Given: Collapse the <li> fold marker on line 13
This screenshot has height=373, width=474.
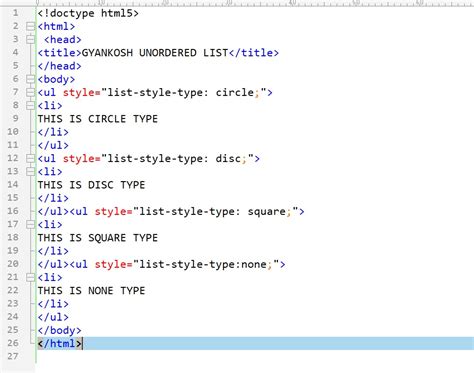Looking at the screenshot, I should click(x=30, y=172).
